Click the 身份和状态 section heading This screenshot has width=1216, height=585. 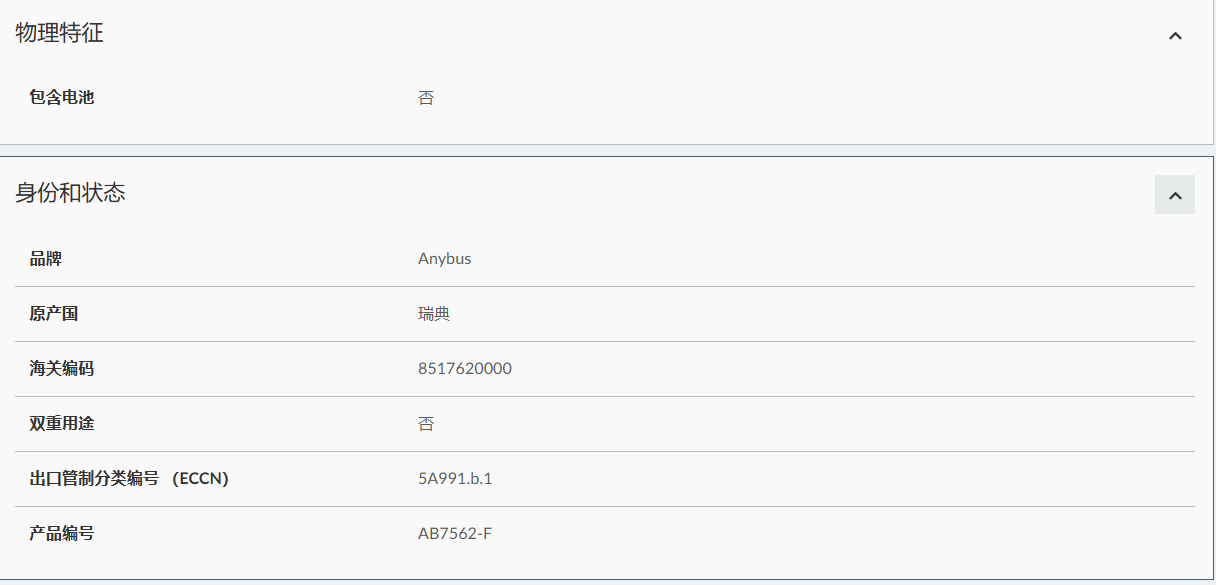coord(70,193)
